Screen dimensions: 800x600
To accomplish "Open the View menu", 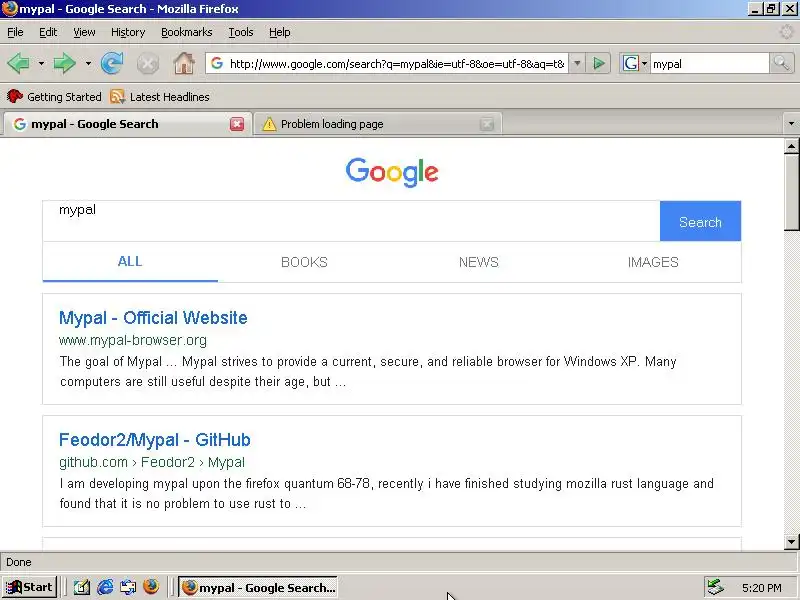I will [x=84, y=32].
